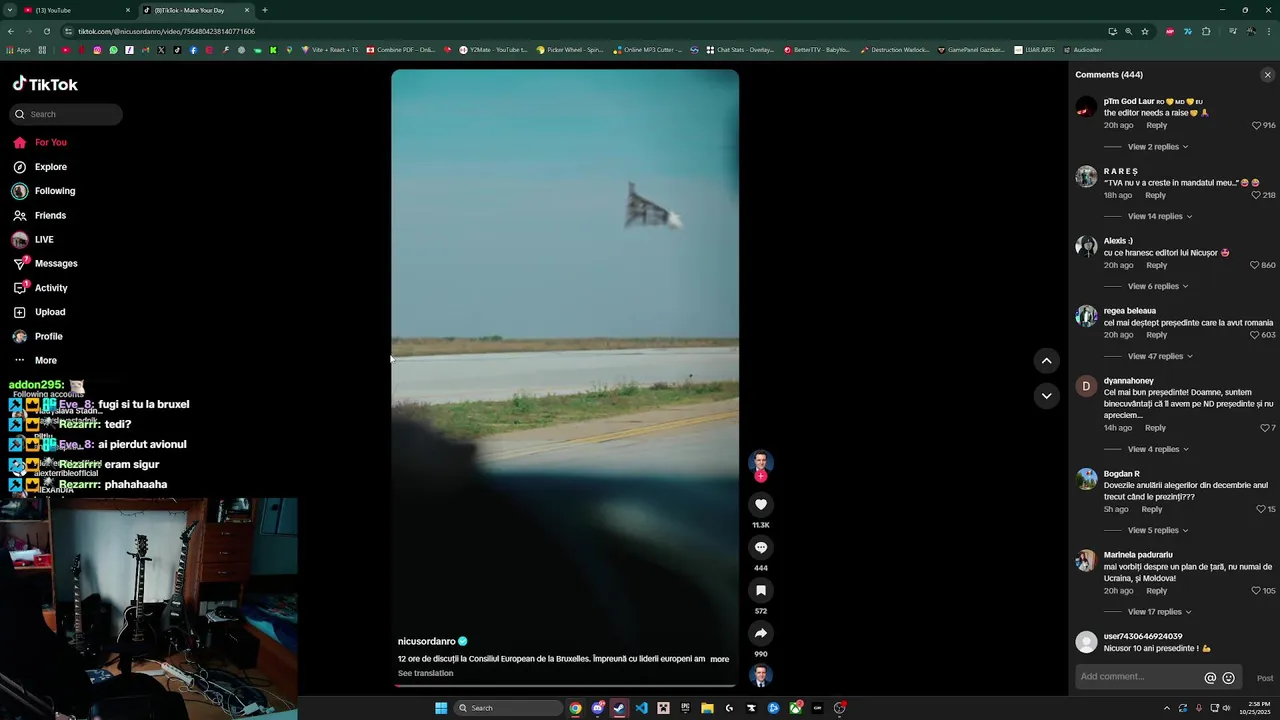
Task: Open the Apps bookmarks shortcut
Action: point(18,50)
